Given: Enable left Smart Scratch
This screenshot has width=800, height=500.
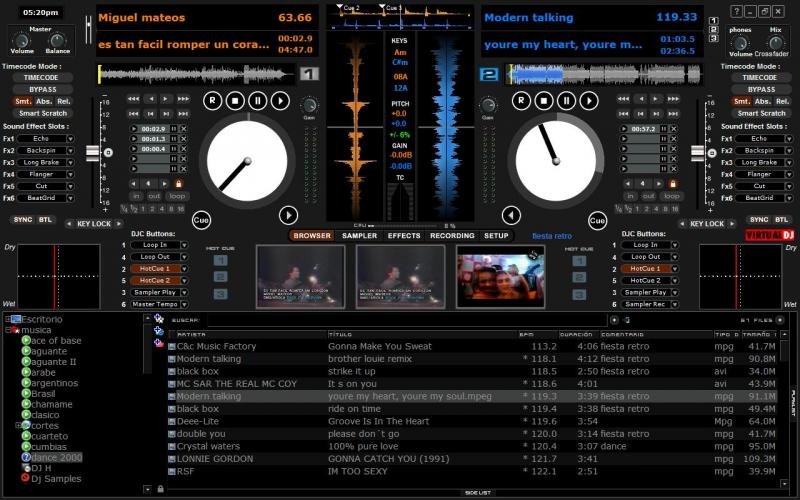Looking at the screenshot, I should point(43,113).
